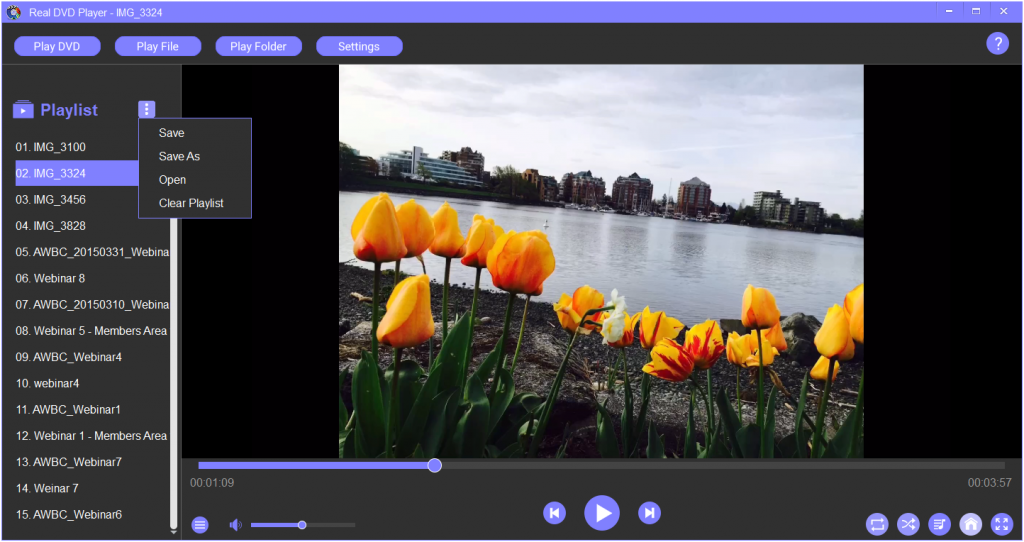Start playback with the Play button
Image resolution: width=1024 pixels, height=542 pixels.
pos(601,513)
